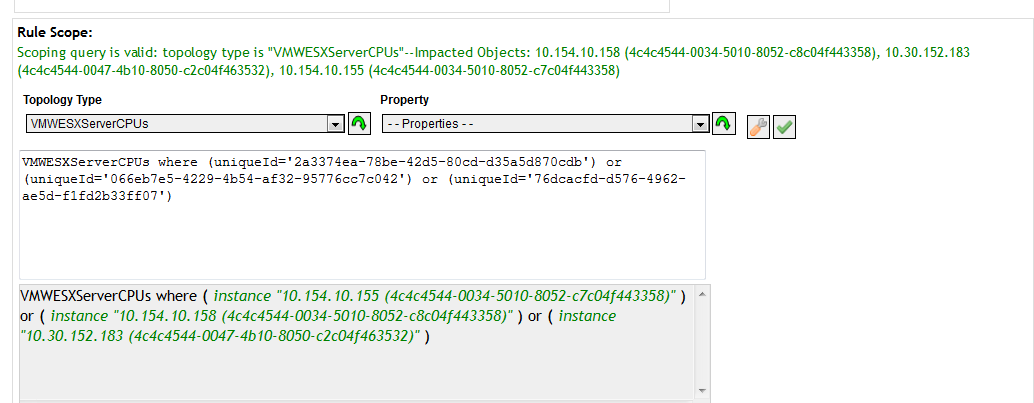Image resolution: width=1034 pixels, height=403 pixels.
Task: Click the green arrow beside Topology Type
Action: 359,123
